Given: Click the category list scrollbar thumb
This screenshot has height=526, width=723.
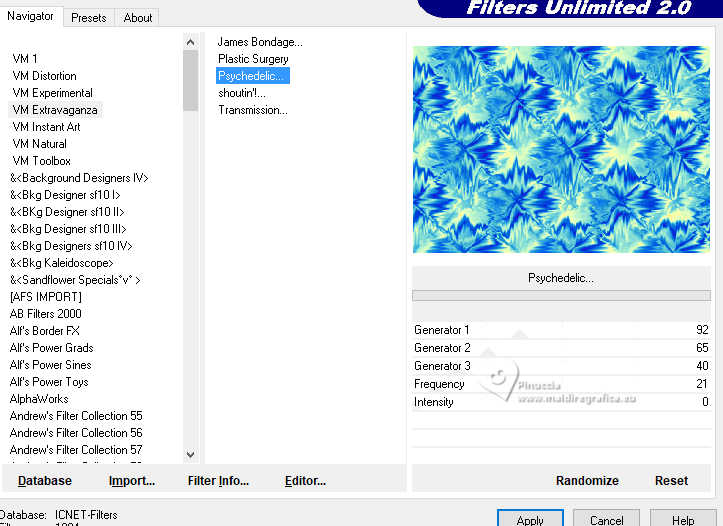Looking at the screenshot, I should click(x=190, y=81).
